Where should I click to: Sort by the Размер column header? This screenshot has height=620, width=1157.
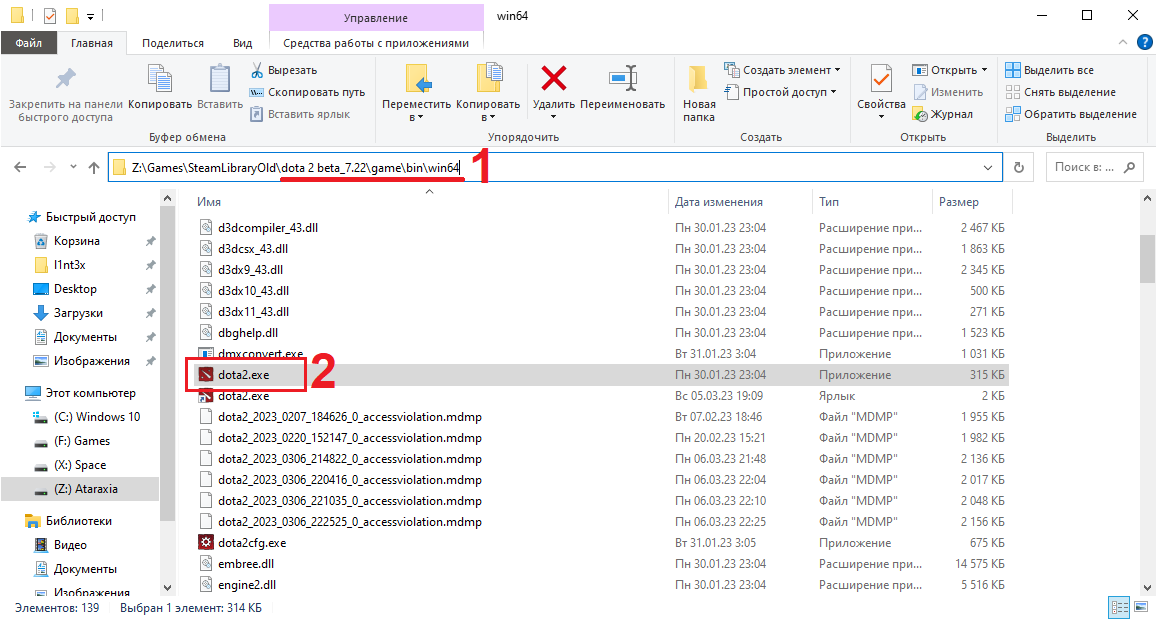[959, 202]
